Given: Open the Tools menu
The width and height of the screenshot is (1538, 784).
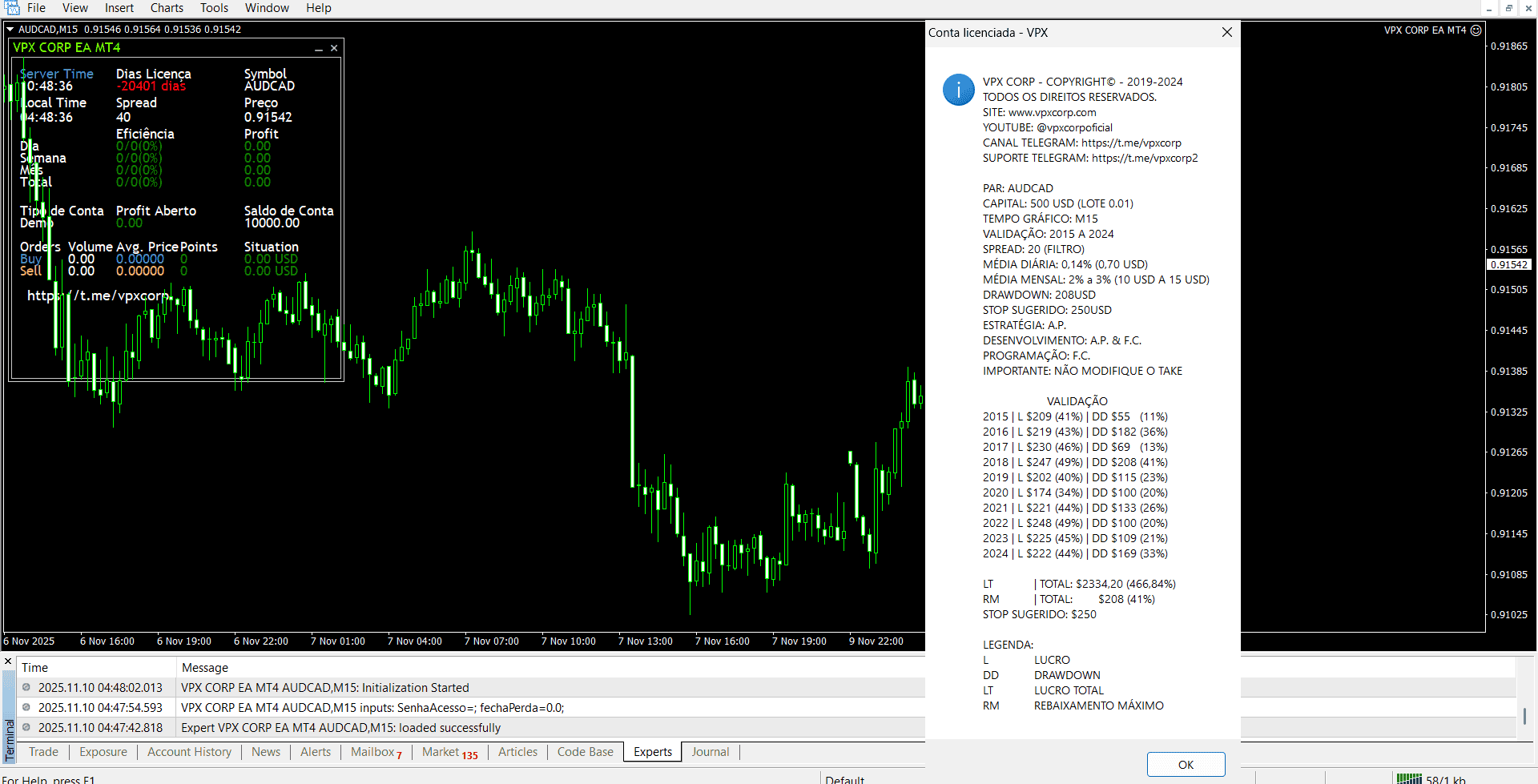Looking at the screenshot, I should pos(214,8).
